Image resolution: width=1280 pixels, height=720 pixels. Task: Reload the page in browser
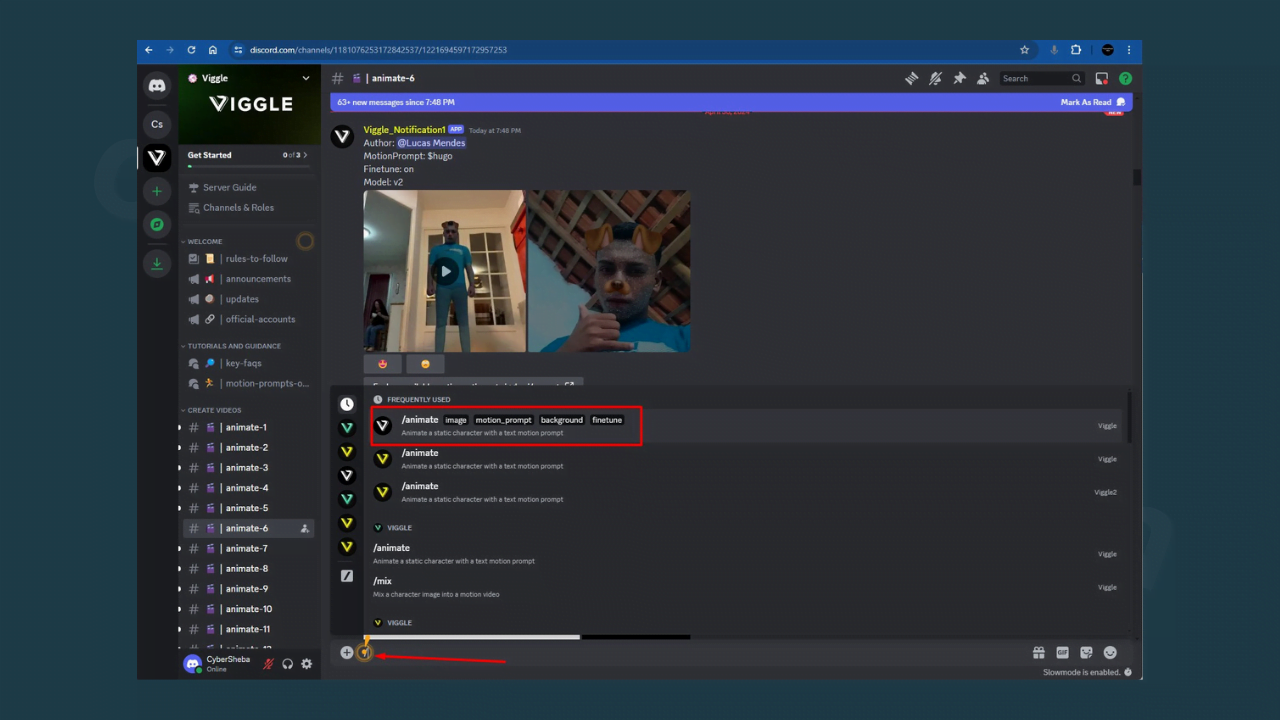pos(191,50)
